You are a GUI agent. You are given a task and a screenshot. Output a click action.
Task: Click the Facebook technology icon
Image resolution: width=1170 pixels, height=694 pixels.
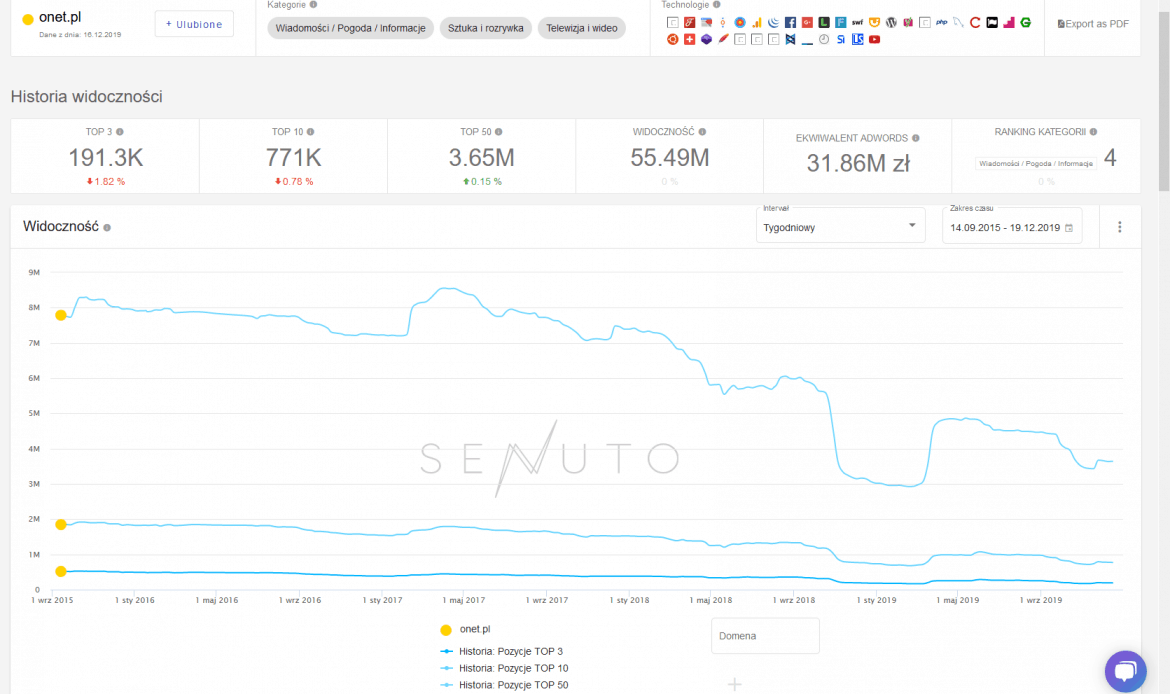(790, 22)
